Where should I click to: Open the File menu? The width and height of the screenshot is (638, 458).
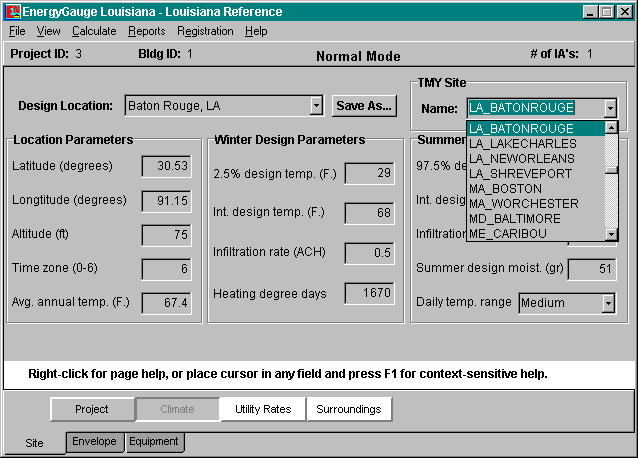click(x=17, y=31)
